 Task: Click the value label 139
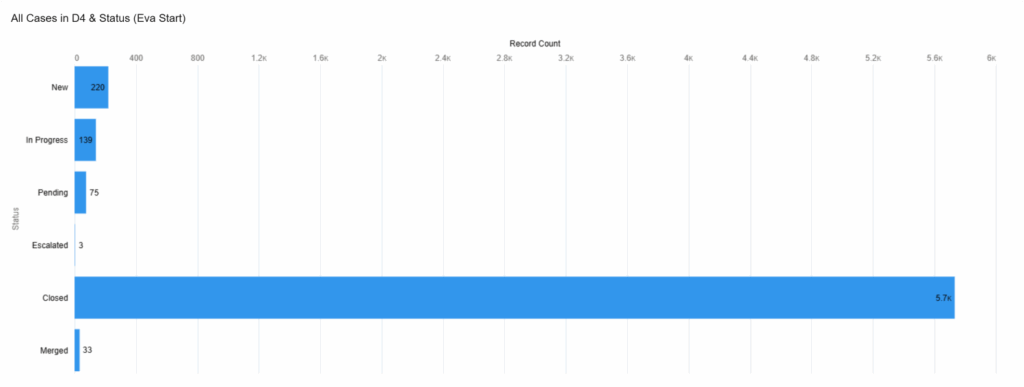pos(86,140)
